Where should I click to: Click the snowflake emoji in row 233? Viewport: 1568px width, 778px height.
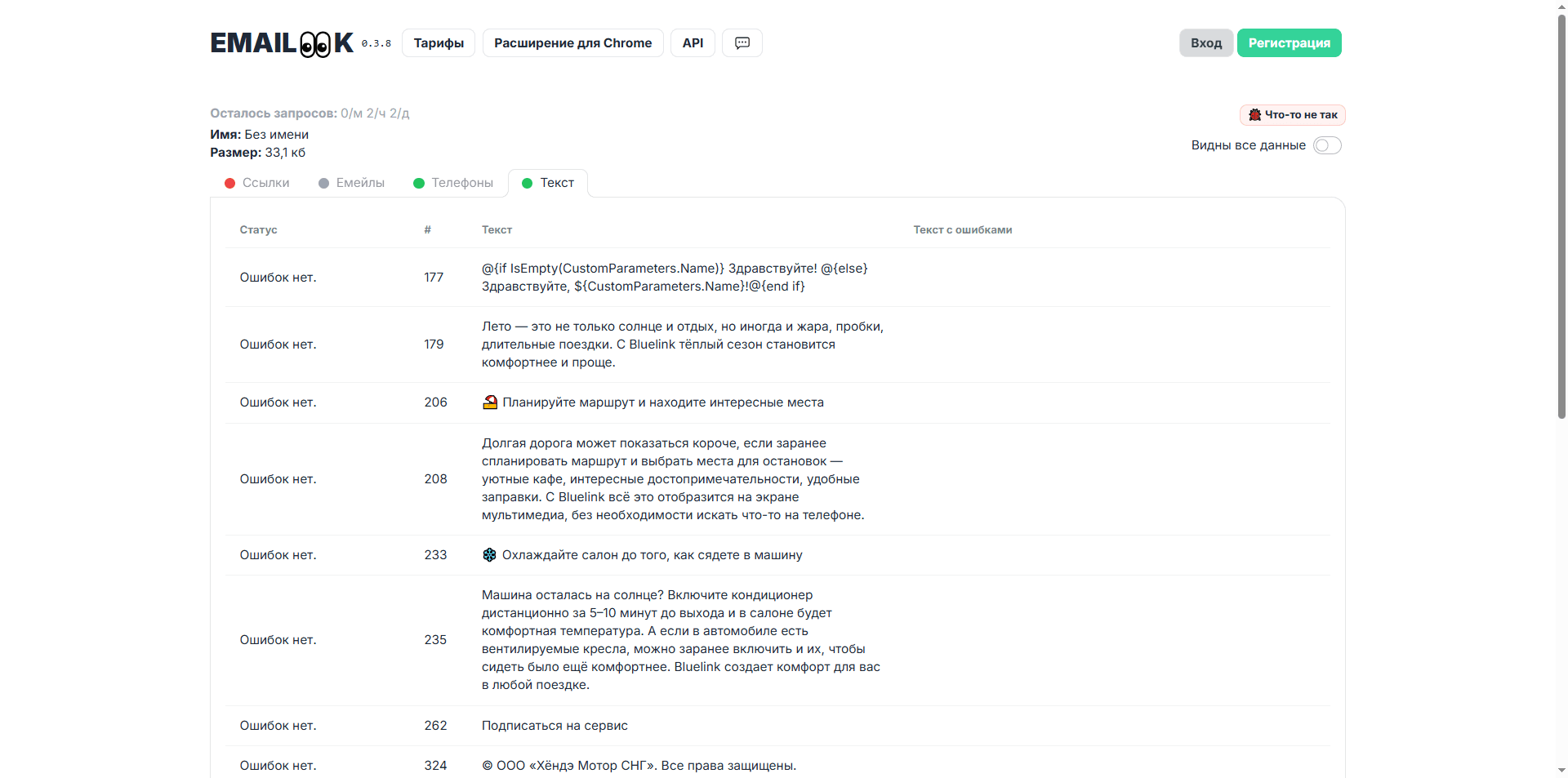coord(489,555)
